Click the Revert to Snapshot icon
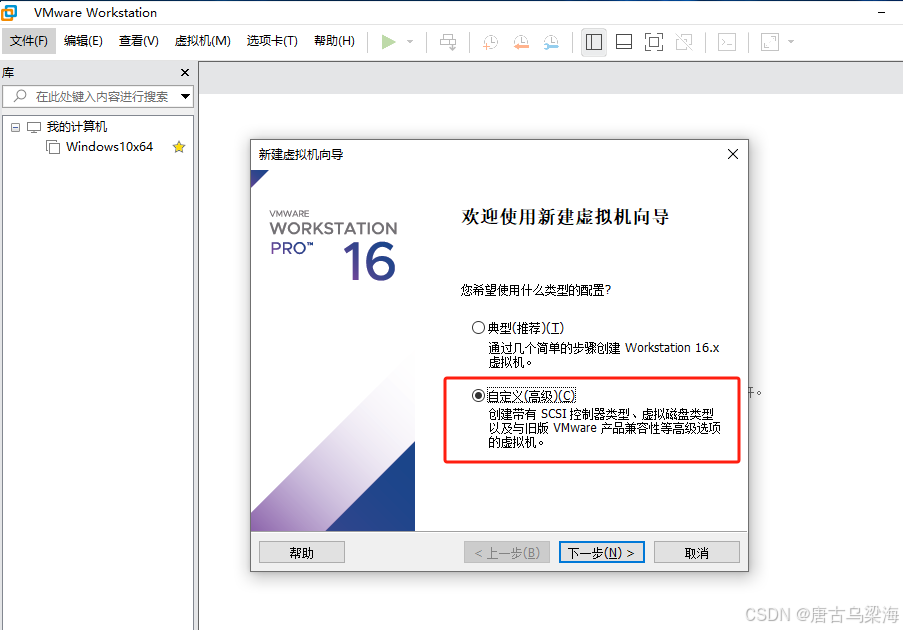903x630 pixels. click(521, 41)
